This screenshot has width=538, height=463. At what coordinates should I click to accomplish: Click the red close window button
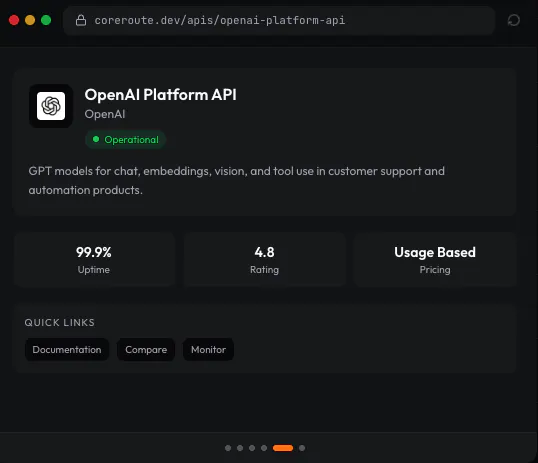[x=14, y=20]
